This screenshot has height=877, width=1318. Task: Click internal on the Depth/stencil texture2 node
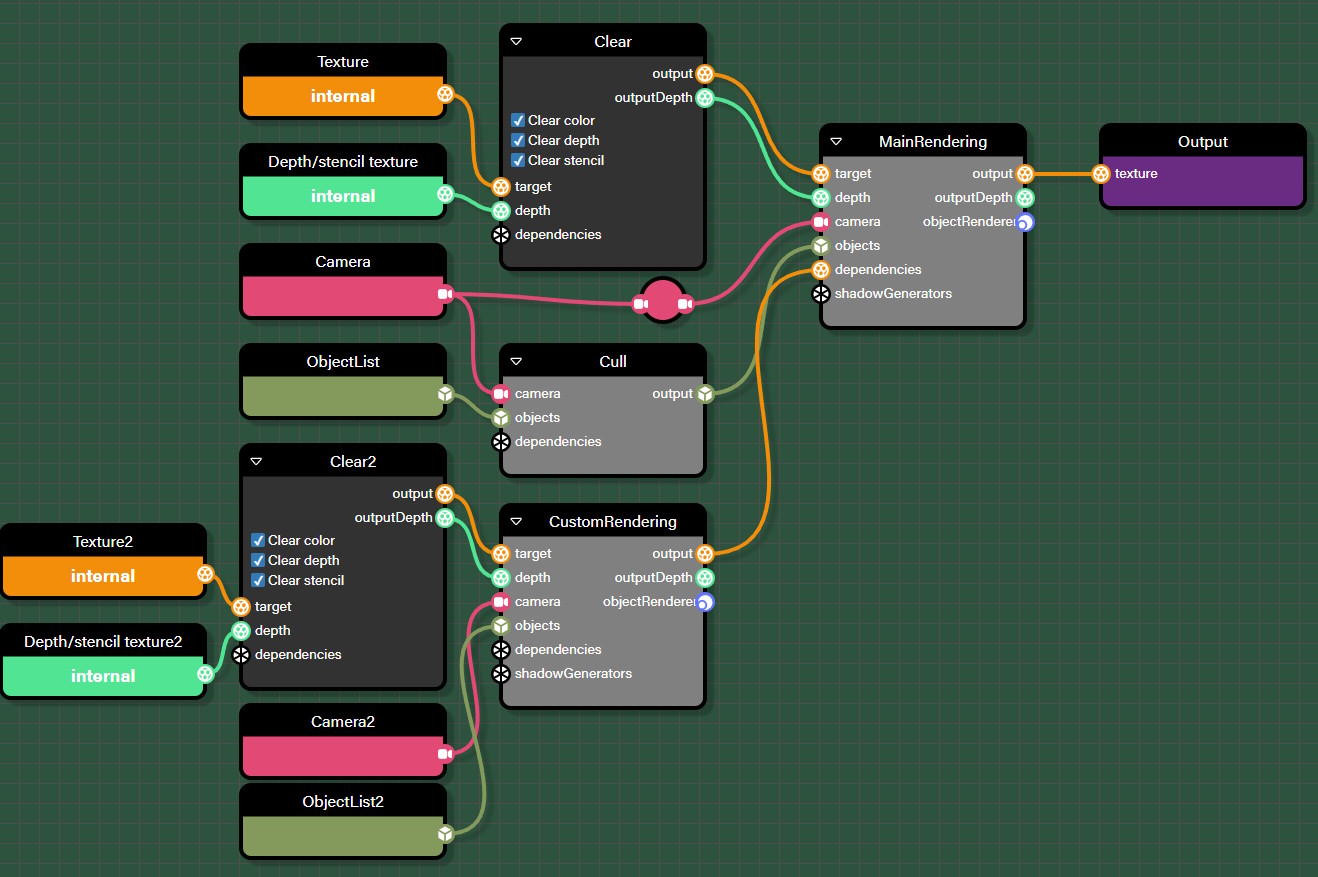tap(103, 676)
